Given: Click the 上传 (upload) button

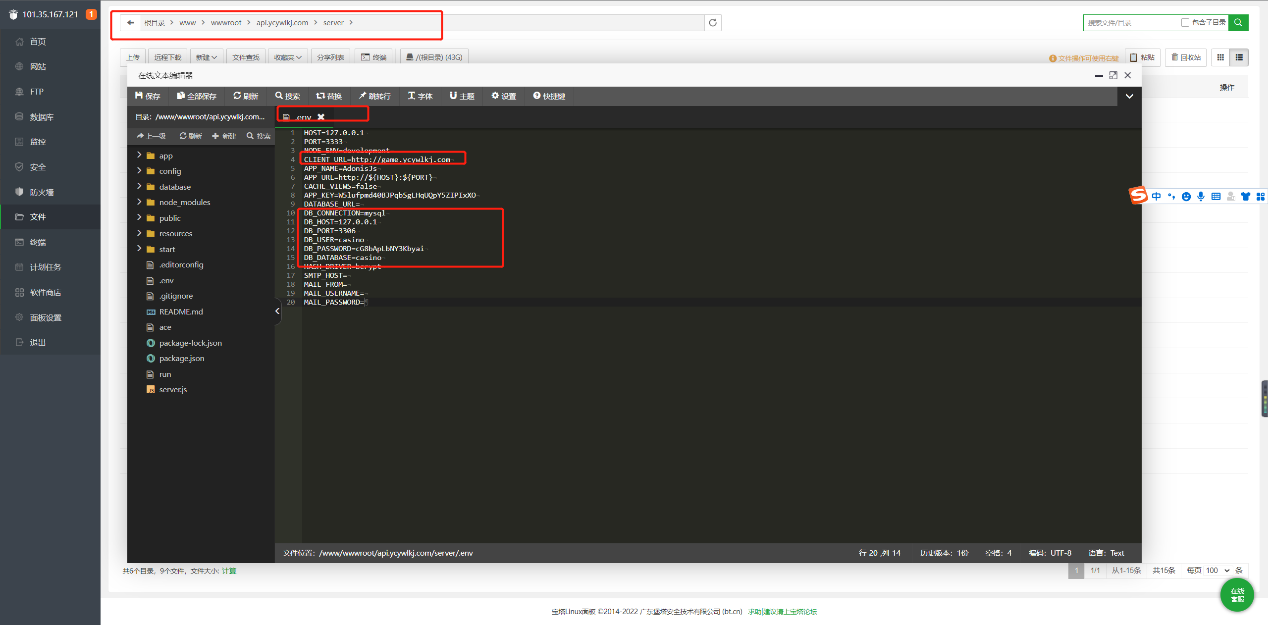Looking at the screenshot, I should 133,58.
